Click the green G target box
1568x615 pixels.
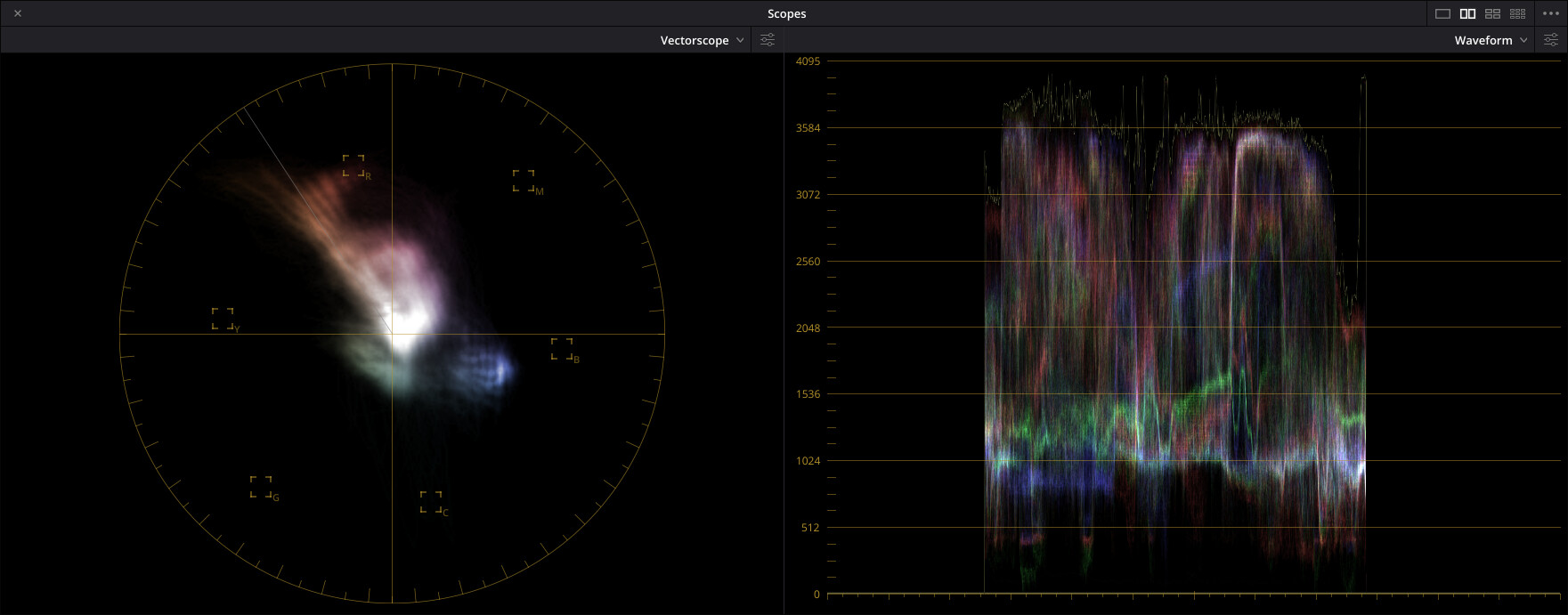[261, 487]
